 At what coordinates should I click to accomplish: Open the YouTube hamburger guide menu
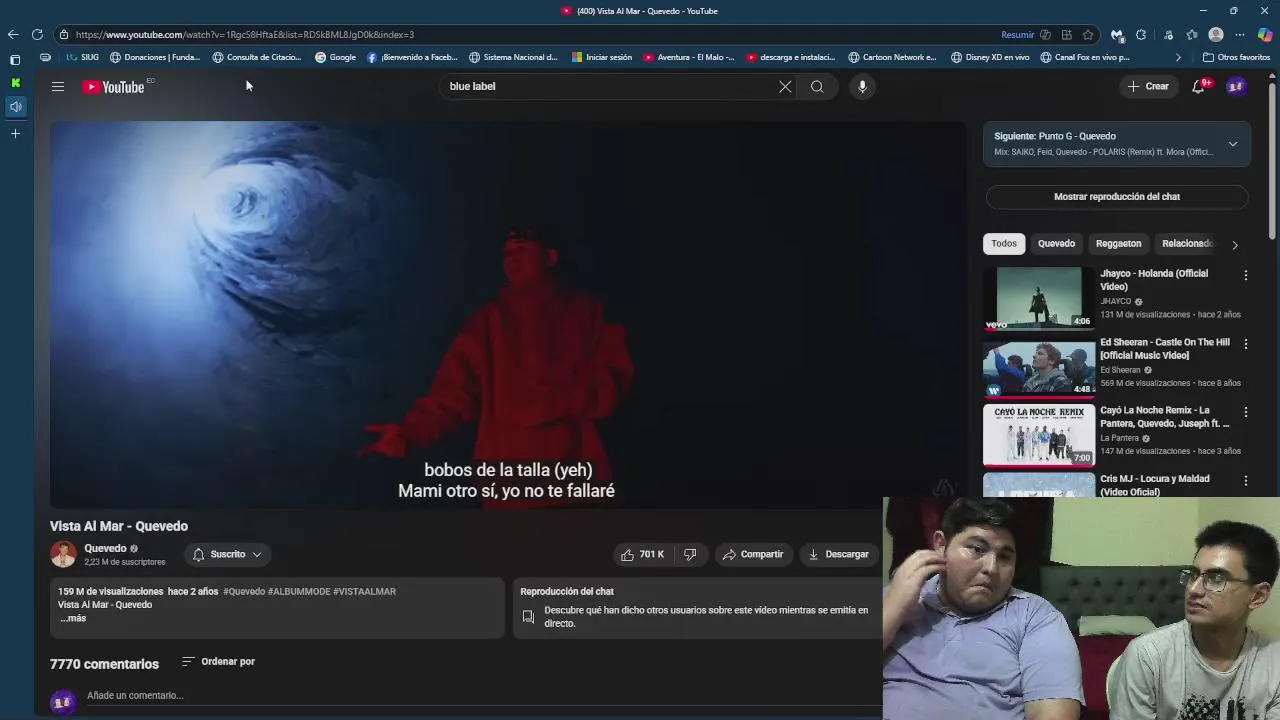(58, 87)
